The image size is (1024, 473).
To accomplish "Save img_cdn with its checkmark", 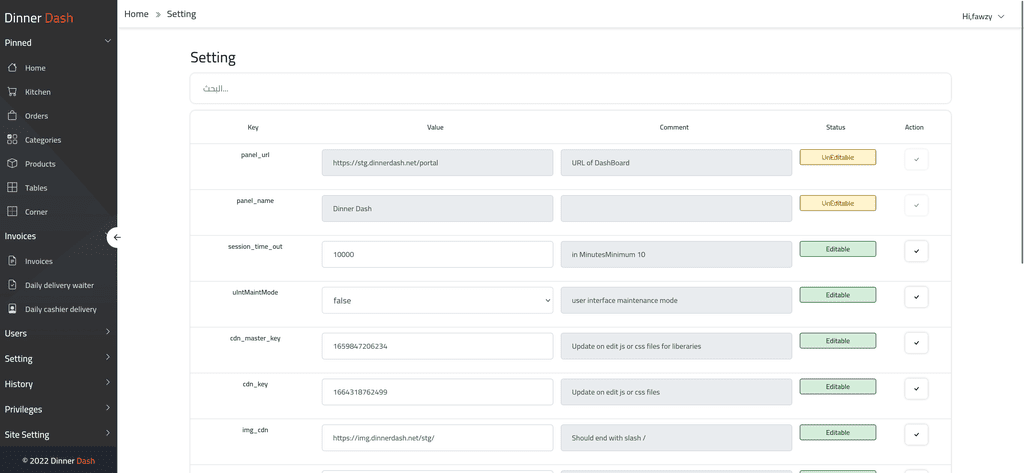I will 916,434.
